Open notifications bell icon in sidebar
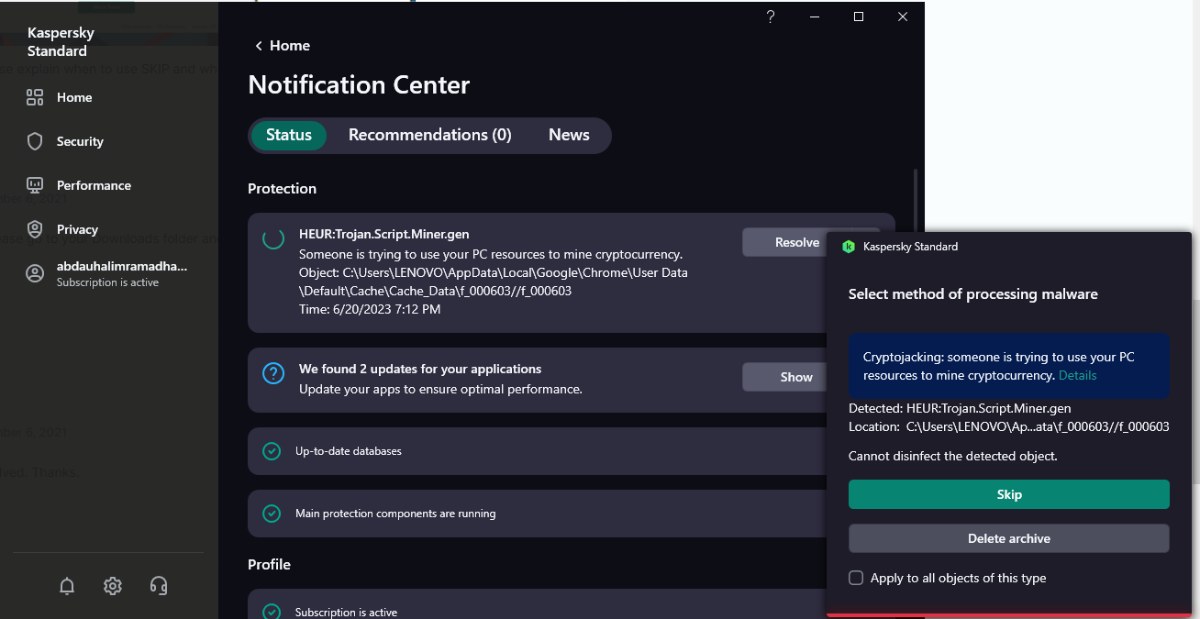1200x619 pixels. point(67,587)
